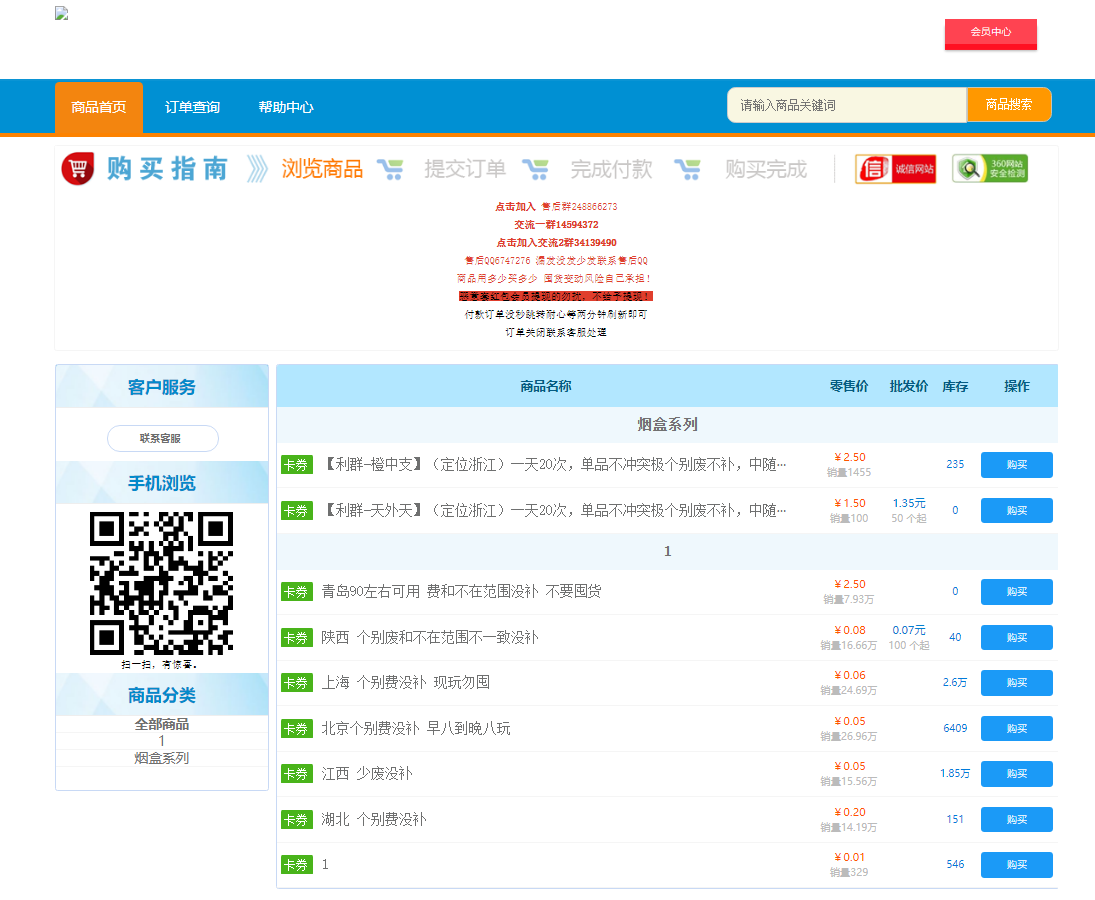This screenshot has width=1095, height=900.
Task: Click the 卡券 tag for 上海 item
Action: point(297,683)
